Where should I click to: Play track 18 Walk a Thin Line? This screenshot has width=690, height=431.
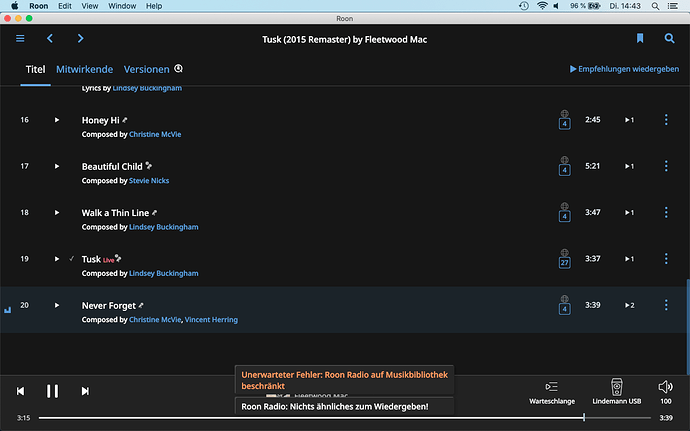[57, 213]
